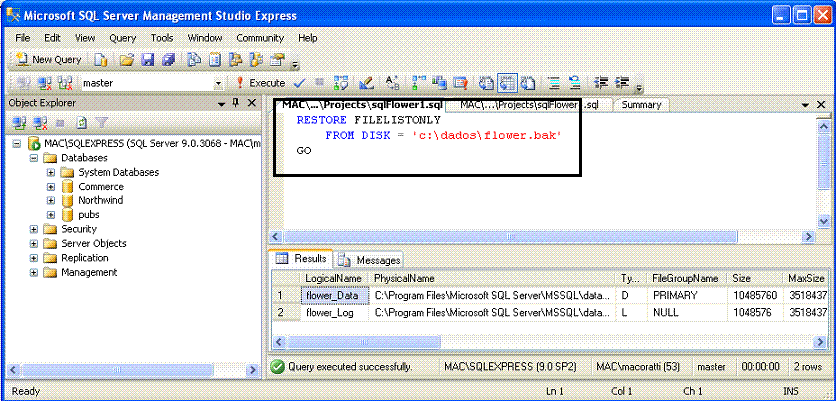Click the Decrease Indent icon

[x=601, y=83]
